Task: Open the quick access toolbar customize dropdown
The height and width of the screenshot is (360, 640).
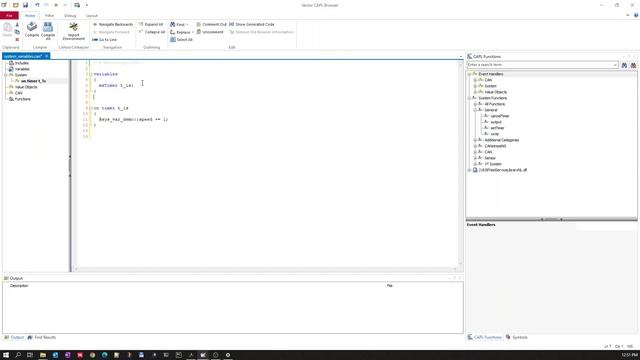Action: coord(87,5)
